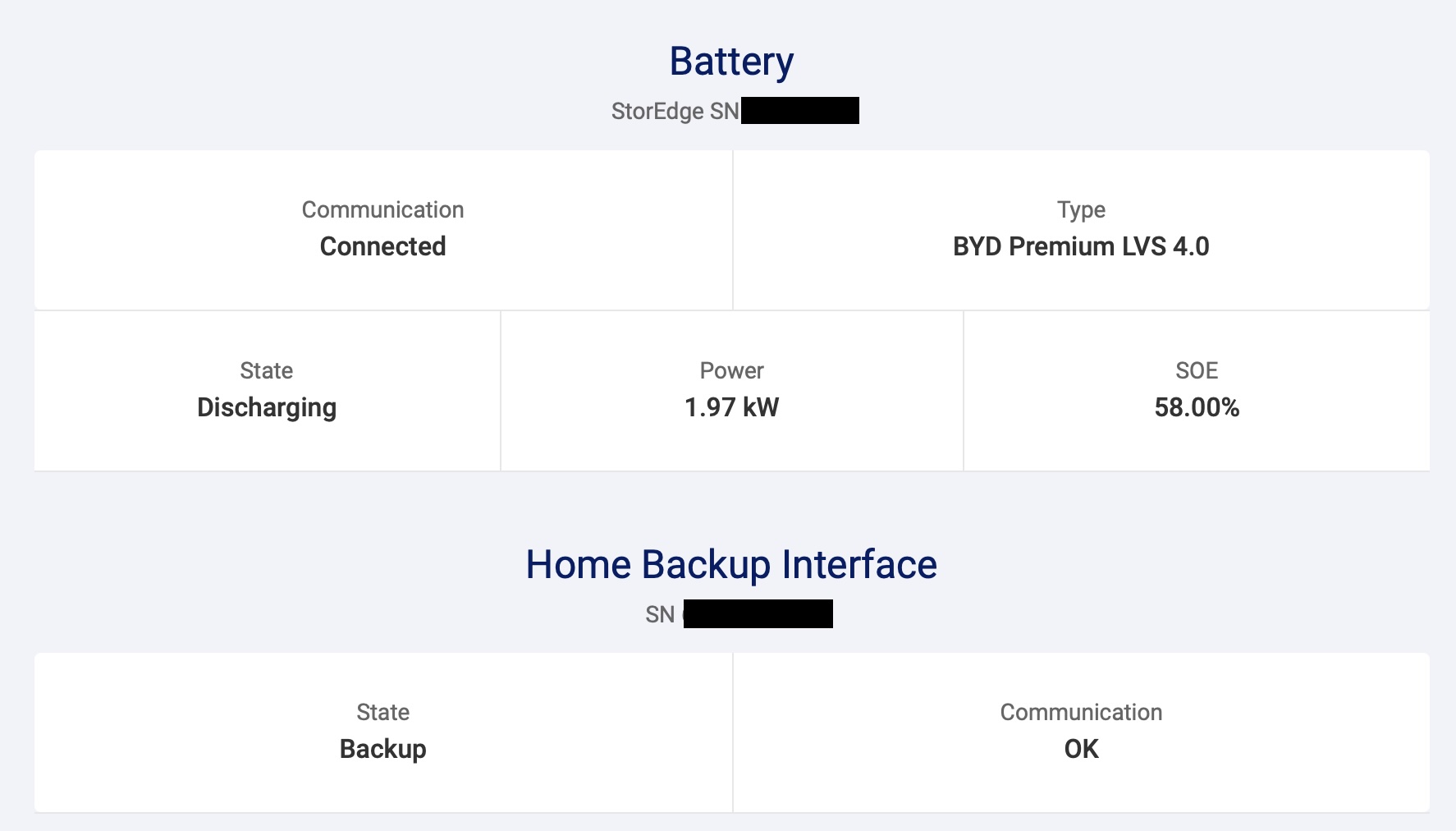Screen dimensions: 1456x831
Task: Select the Backup state value
Action: (382, 749)
